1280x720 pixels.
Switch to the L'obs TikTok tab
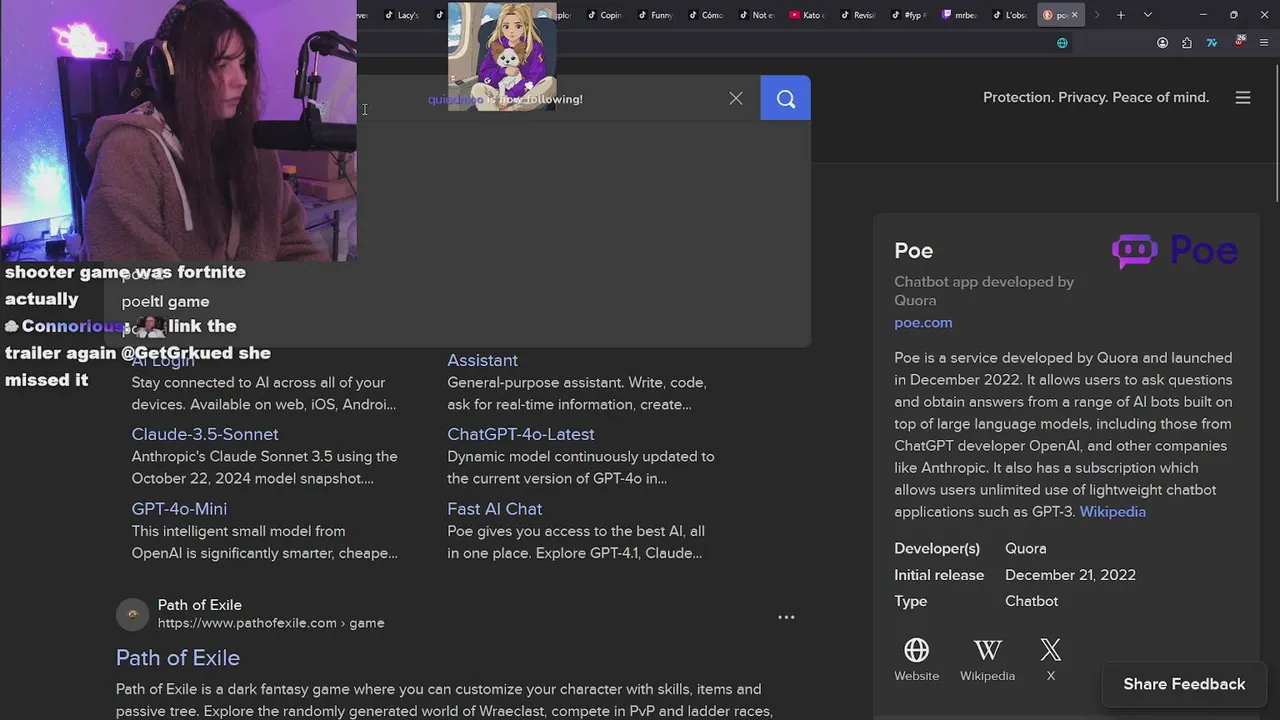coord(1010,15)
